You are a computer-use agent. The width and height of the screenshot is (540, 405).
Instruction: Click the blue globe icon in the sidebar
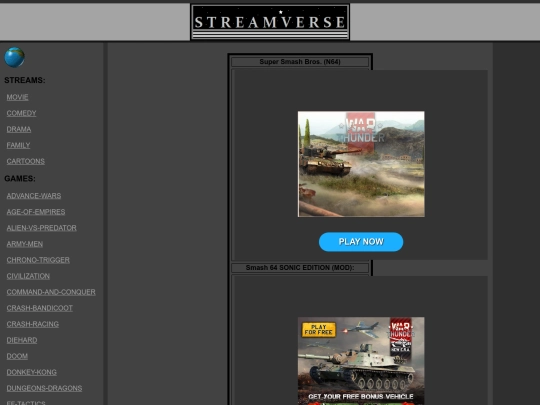click(14, 57)
